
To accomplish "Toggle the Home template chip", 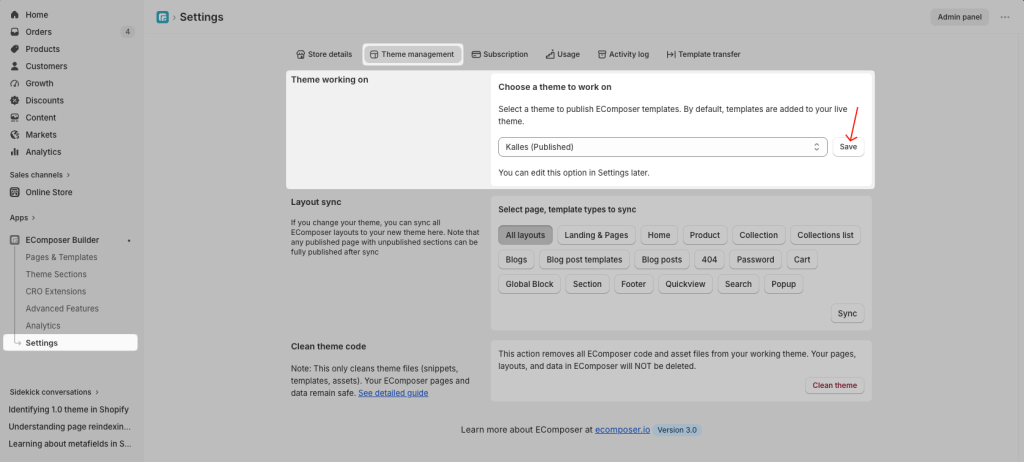I will 659,235.
